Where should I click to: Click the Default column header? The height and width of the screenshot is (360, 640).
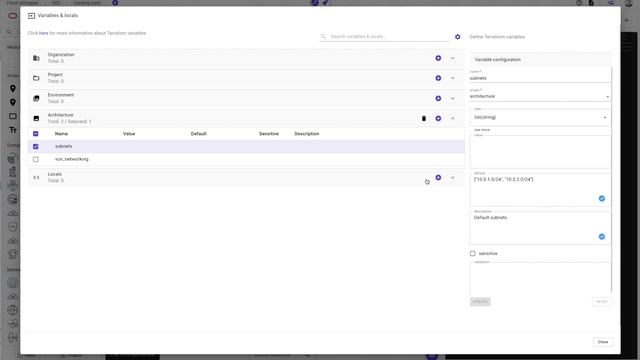coord(199,134)
